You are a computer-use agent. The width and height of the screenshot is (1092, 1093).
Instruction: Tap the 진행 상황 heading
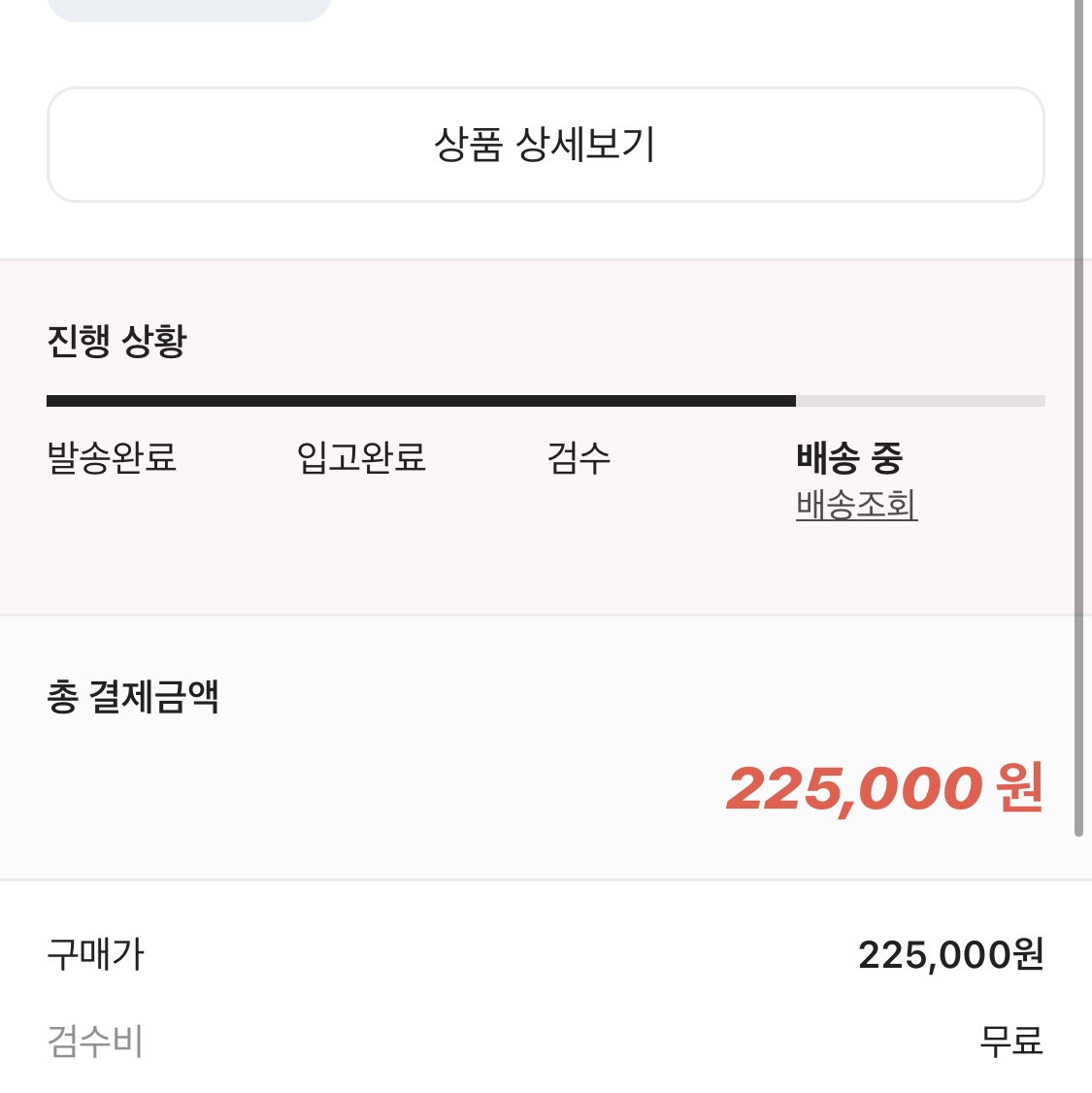(x=116, y=341)
